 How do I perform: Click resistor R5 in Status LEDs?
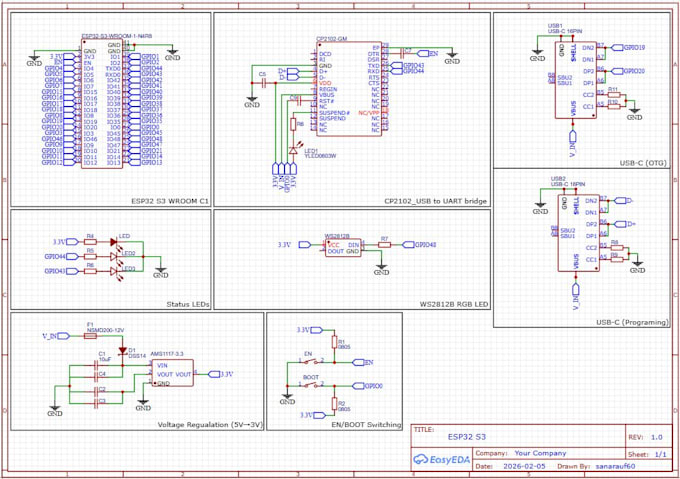tap(90, 257)
